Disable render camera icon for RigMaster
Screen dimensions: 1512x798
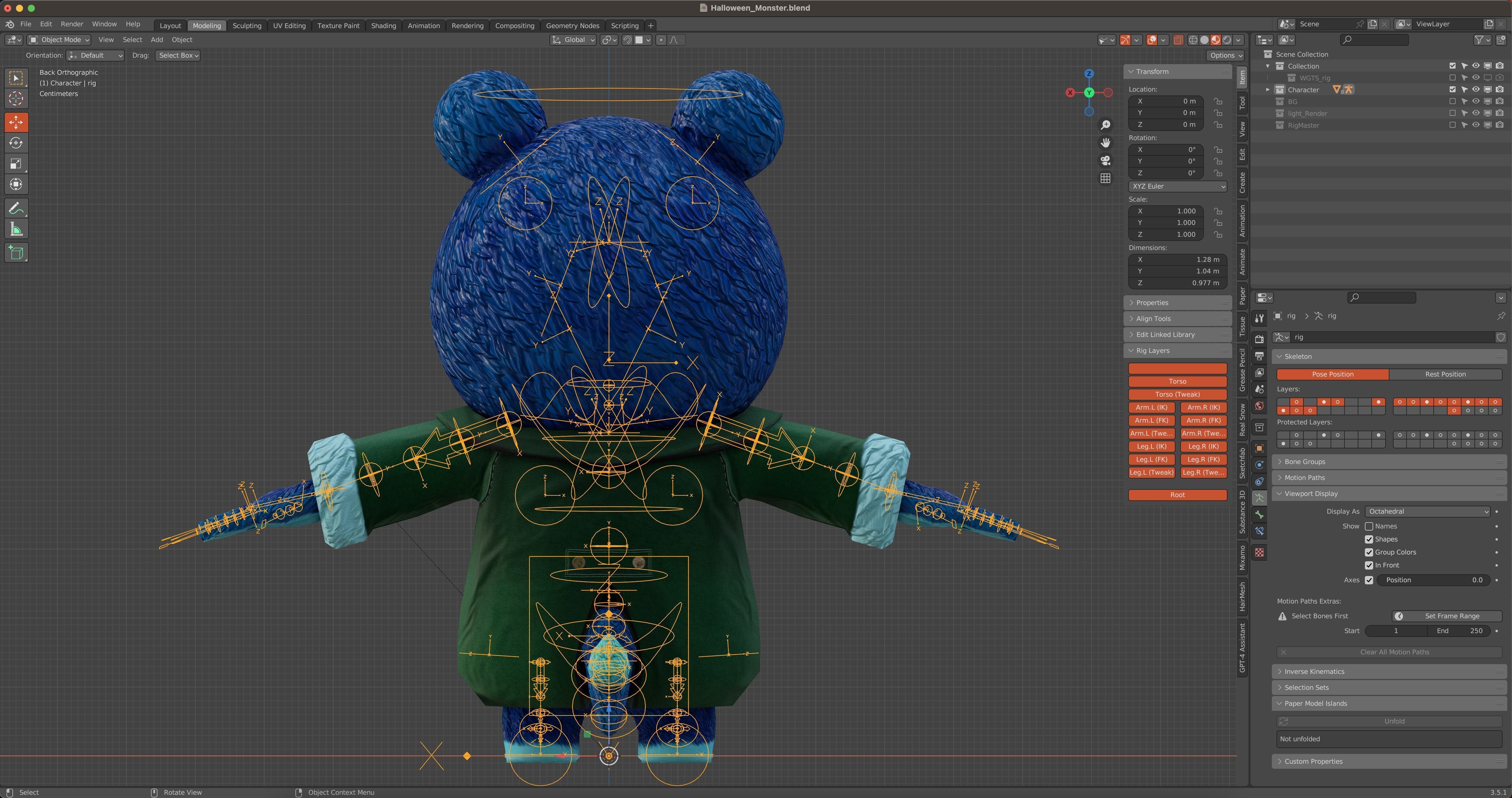click(1500, 125)
